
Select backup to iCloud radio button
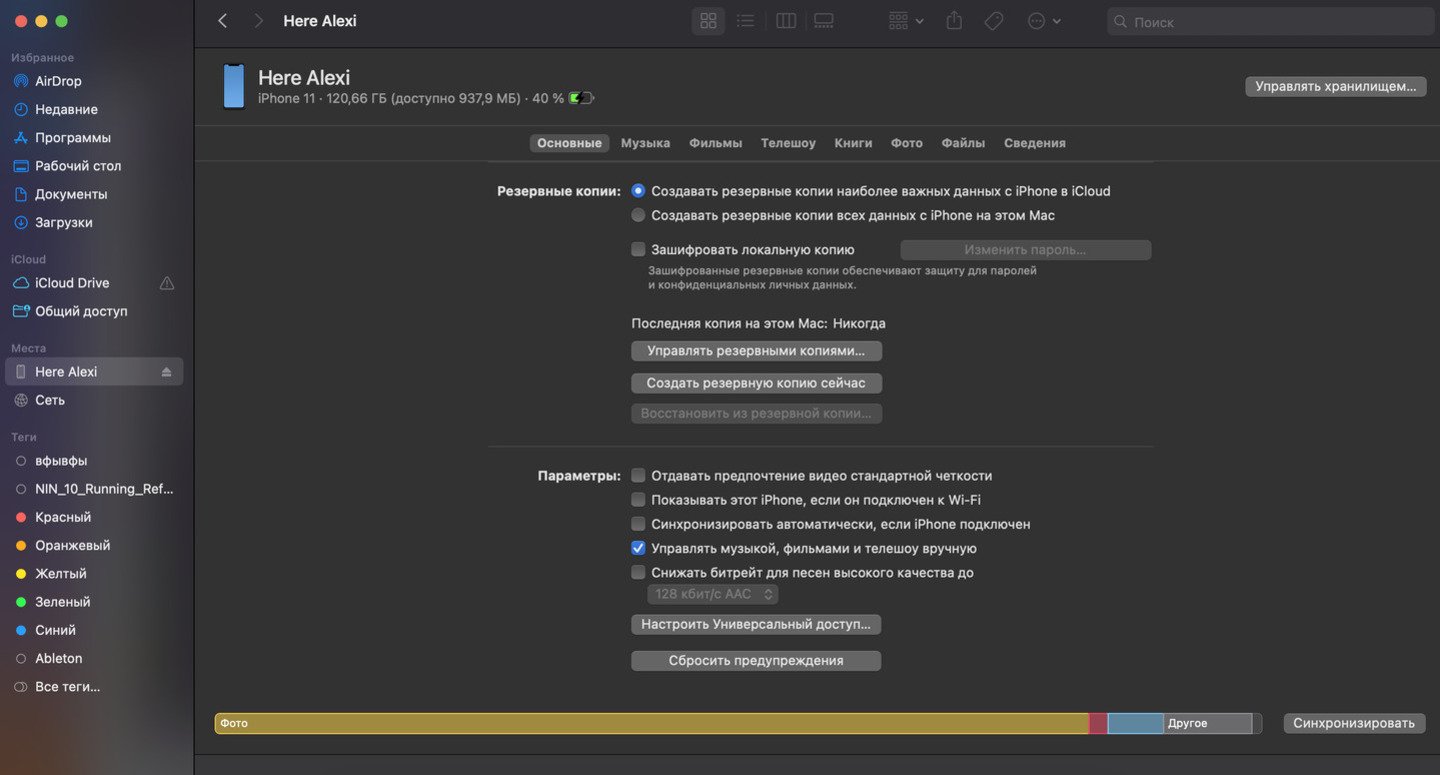(638, 191)
